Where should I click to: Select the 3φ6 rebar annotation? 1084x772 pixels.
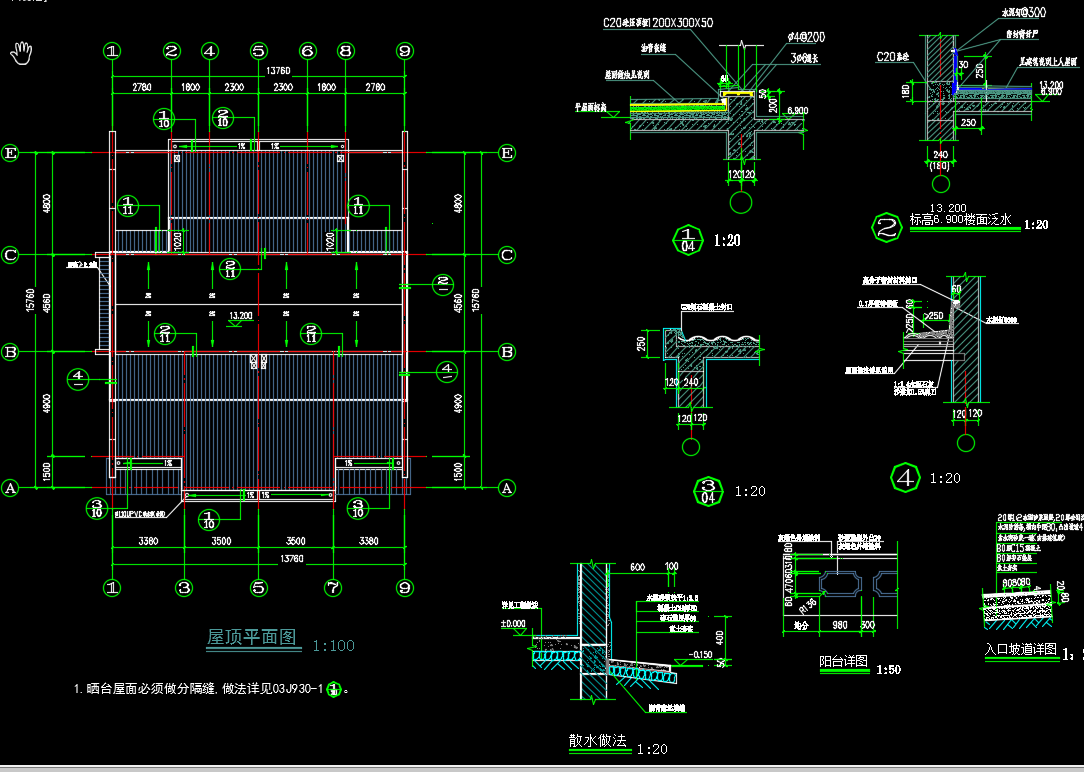[805, 59]
